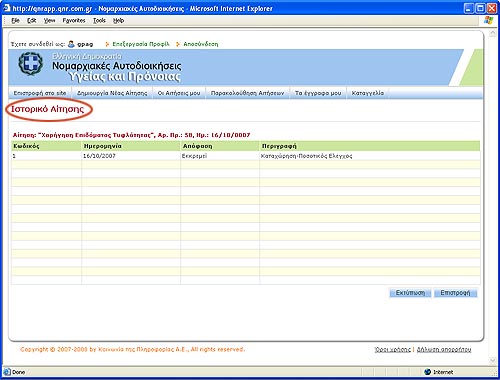Click the Αποσύνδεση logout link
The width and height of the screenshot is (500, 380).
201,44
